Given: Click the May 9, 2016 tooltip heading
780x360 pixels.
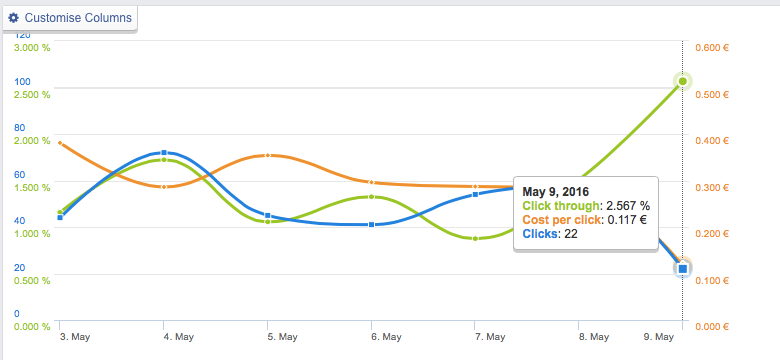Looking at the screenshot, I should pos(555,191).
